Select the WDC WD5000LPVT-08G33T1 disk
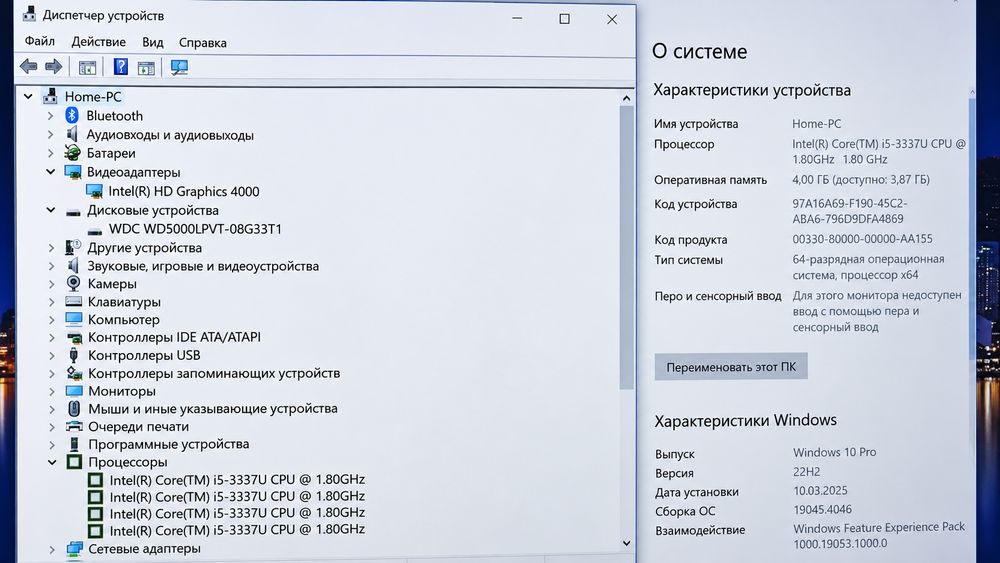This screenshot has height=563, width=1000. click(x=195, y=229)
